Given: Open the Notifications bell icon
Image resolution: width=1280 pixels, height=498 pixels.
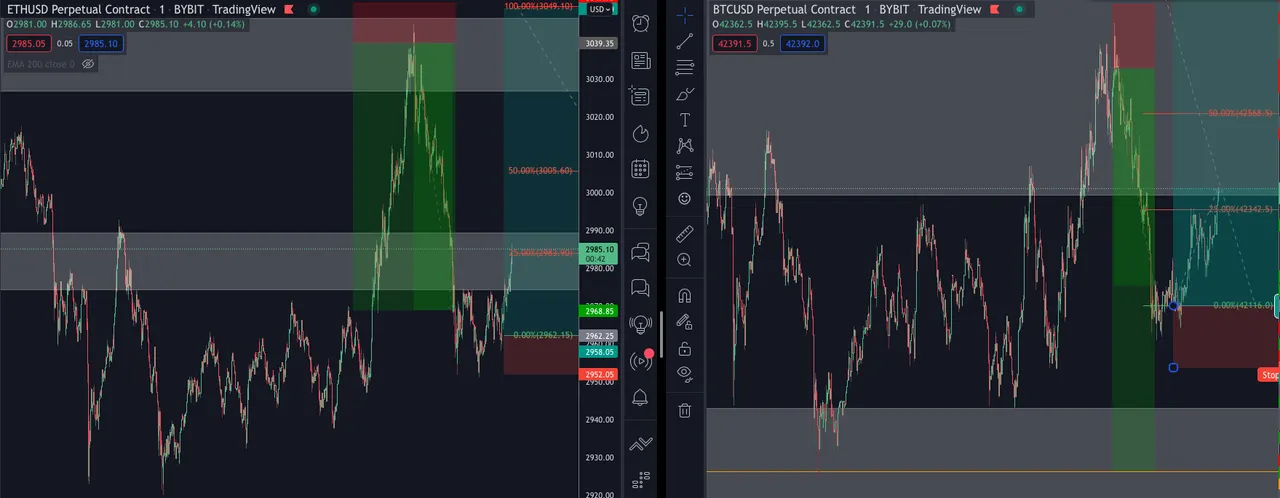Looking at the screenshot, I should [641, 398].
